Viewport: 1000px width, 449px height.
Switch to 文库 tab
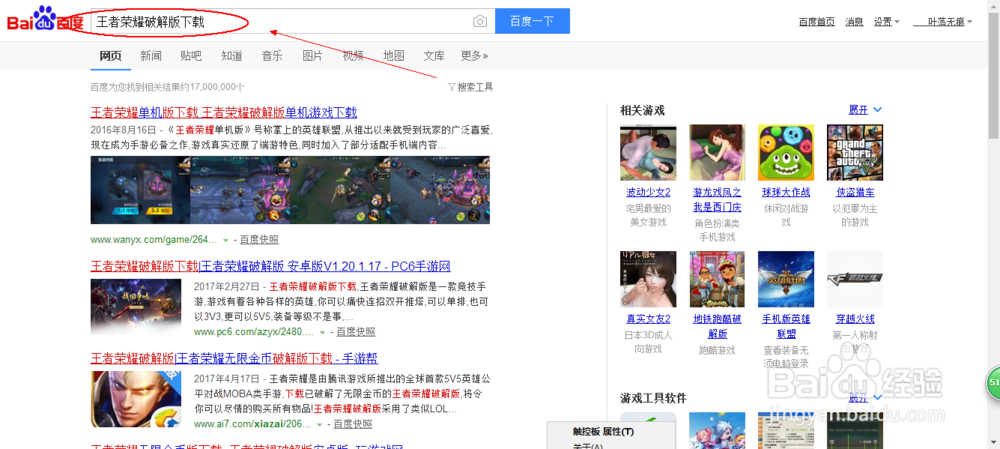434,55
